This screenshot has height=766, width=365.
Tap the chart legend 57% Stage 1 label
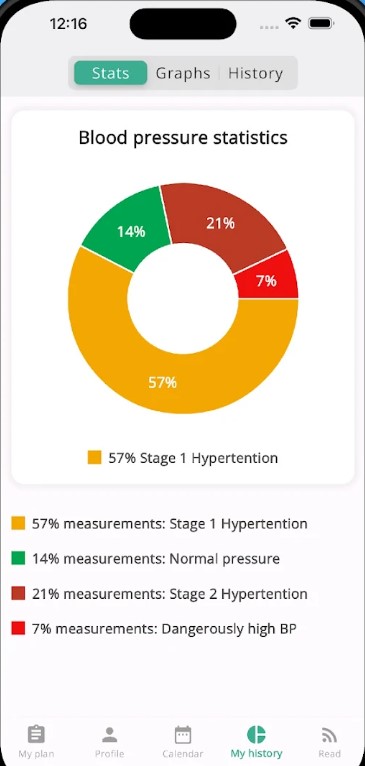tap(193, 458)
